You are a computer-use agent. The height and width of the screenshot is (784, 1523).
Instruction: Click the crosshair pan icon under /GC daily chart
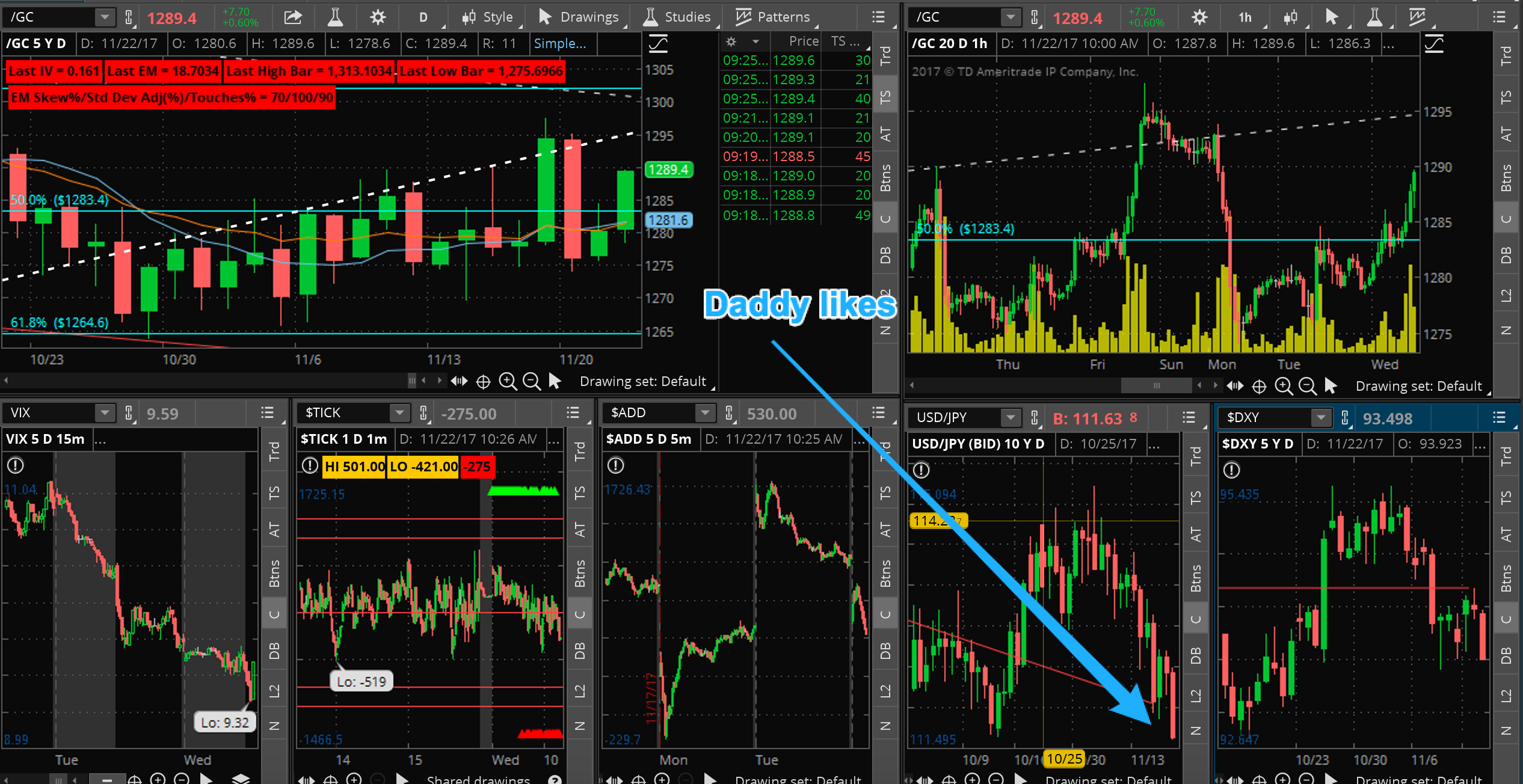pyautogui.click(x=483, y=381)
